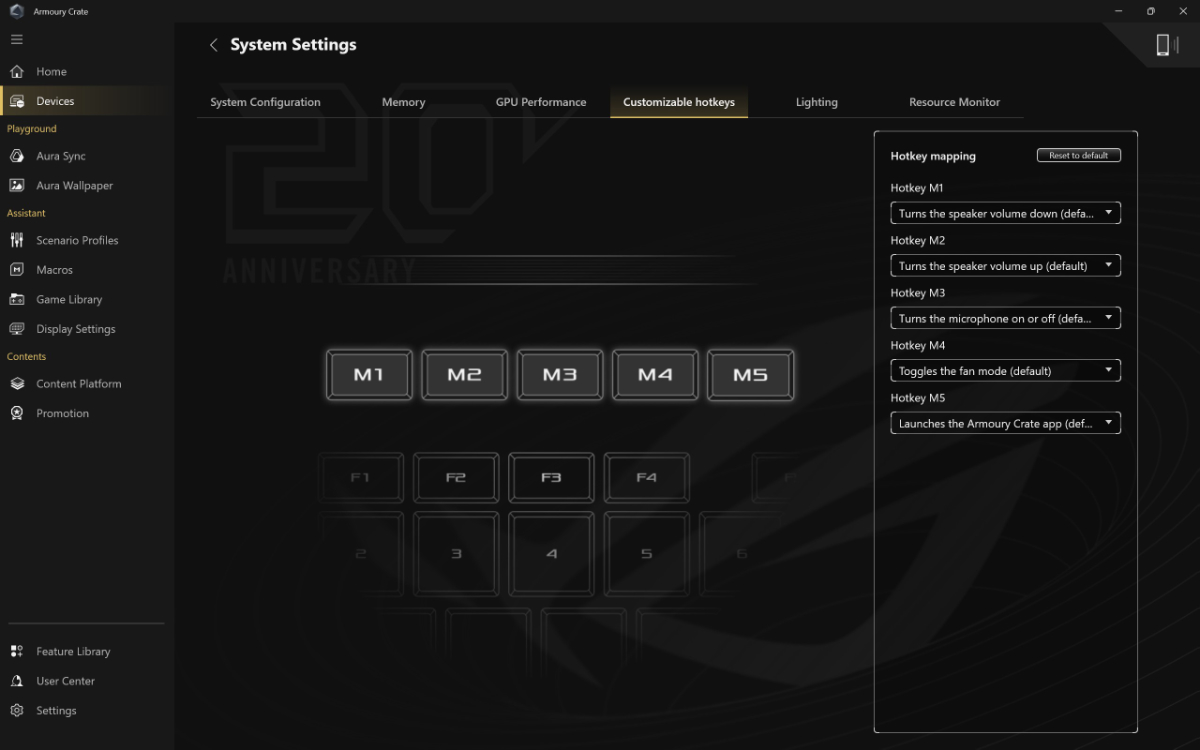This screenshot has width=1200, height=750.
Task: Open the Hotkey M2 function dropdown
Action: (x=1005, y=266)
